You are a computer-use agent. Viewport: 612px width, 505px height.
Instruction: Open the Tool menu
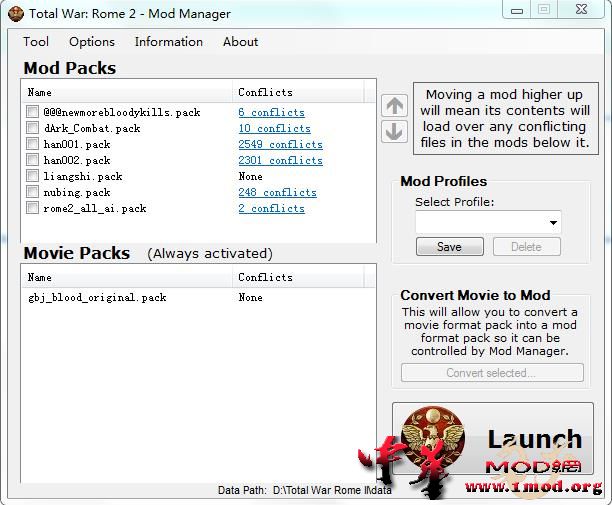point(36,42)
